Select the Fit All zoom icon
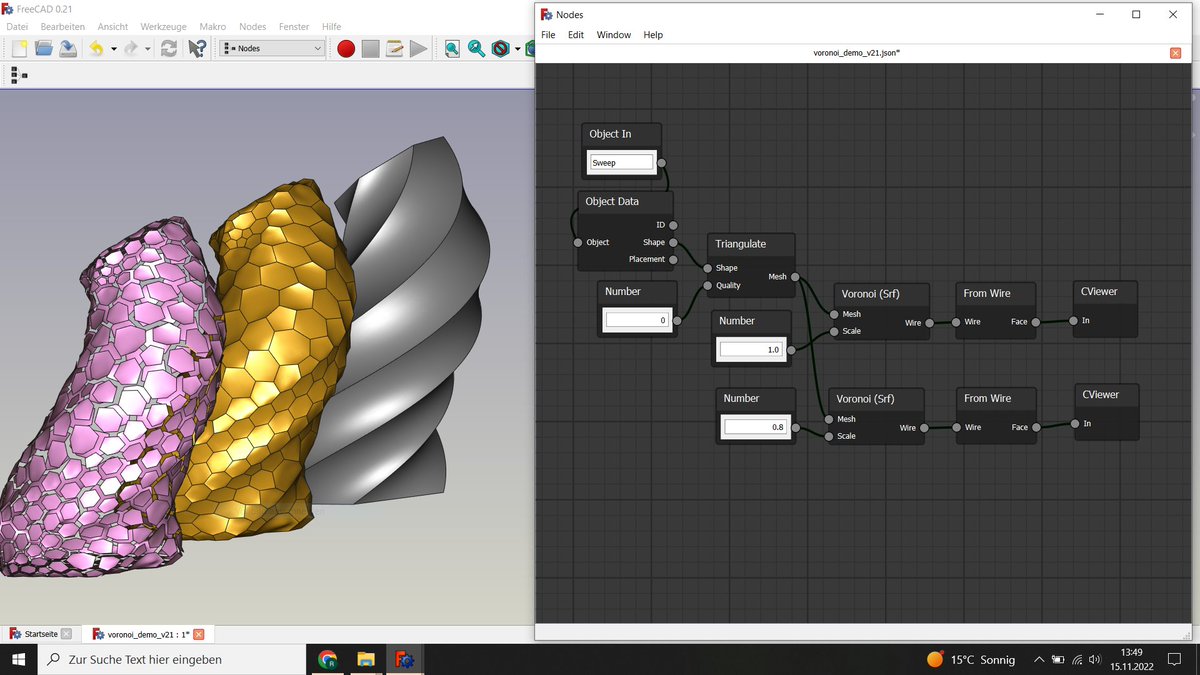This screenshot has height=675, width=1200. 452,48
